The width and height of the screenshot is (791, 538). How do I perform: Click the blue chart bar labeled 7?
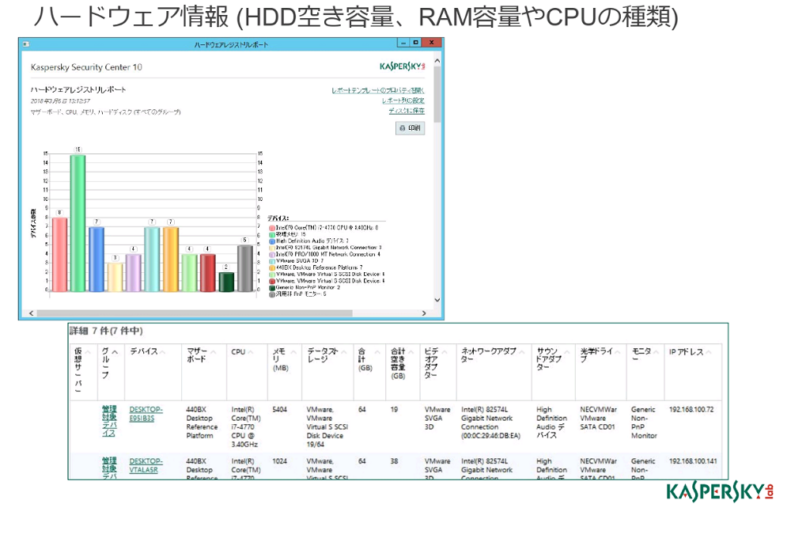[96, 259]
